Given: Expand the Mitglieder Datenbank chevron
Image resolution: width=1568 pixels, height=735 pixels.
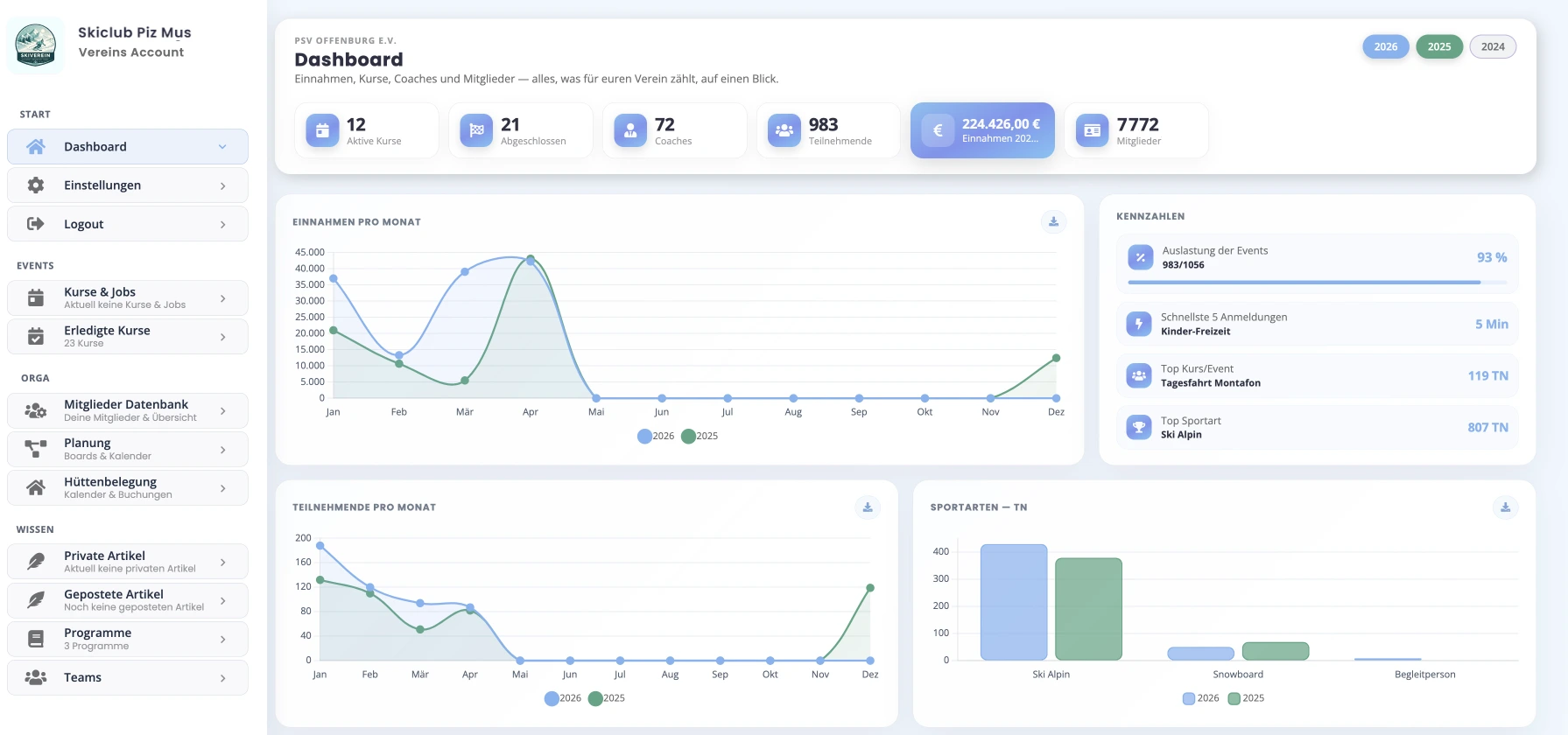Looking at the screenshot, I should point(223,411).
